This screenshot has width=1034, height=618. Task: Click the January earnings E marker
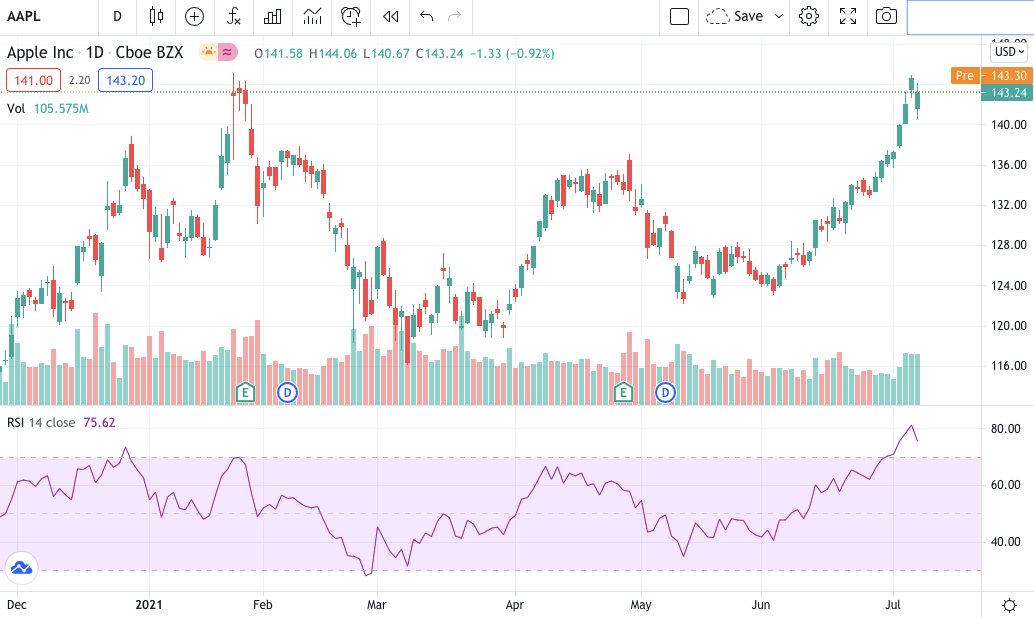[x=245, y=392]
